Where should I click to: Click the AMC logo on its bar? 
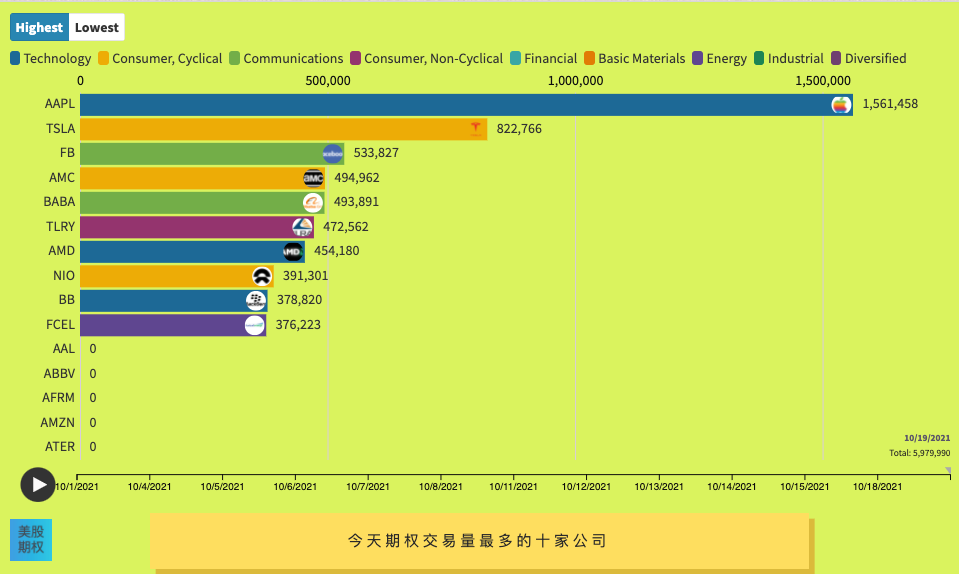(313, 178)
